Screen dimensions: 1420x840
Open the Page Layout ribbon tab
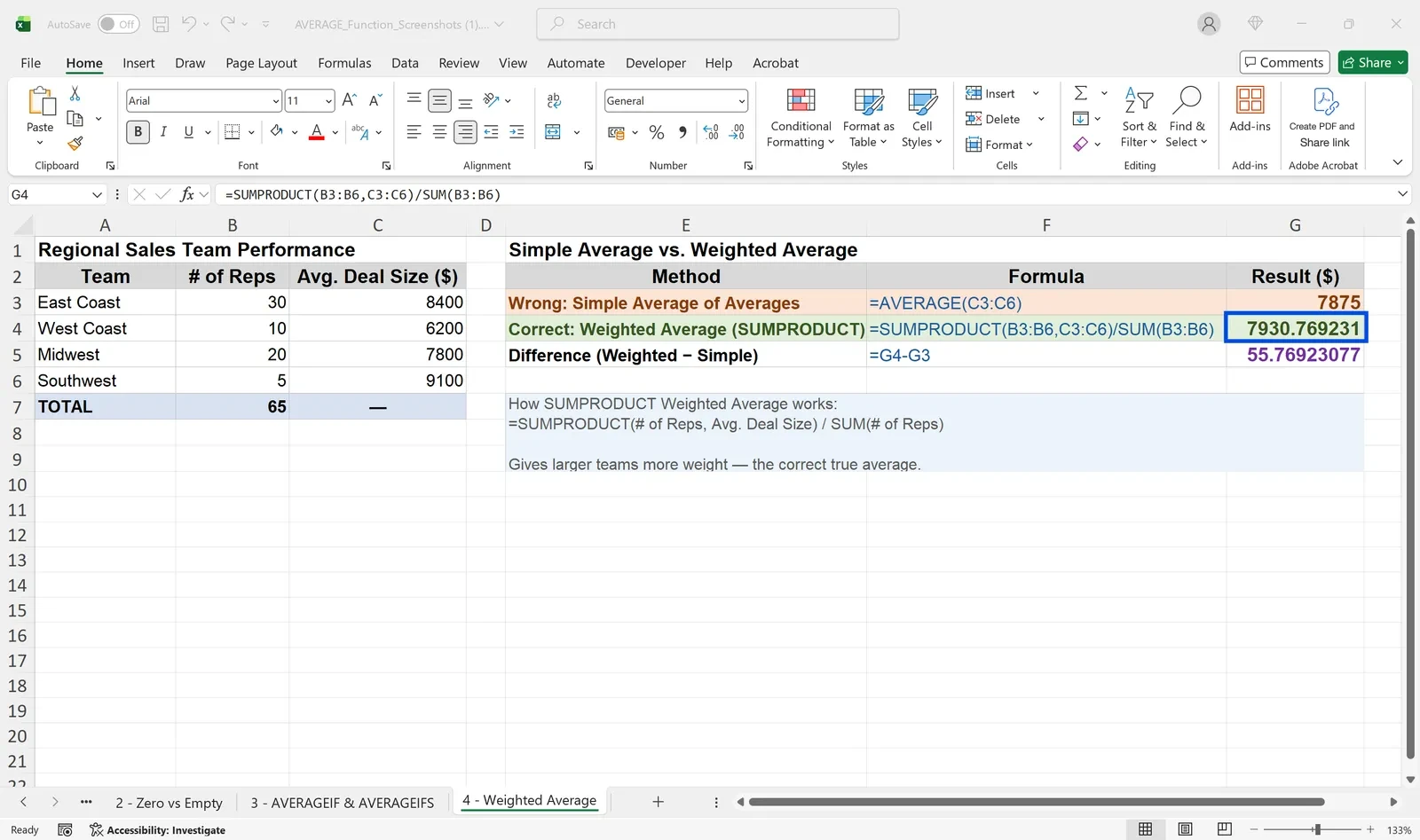tap(261, 63)
